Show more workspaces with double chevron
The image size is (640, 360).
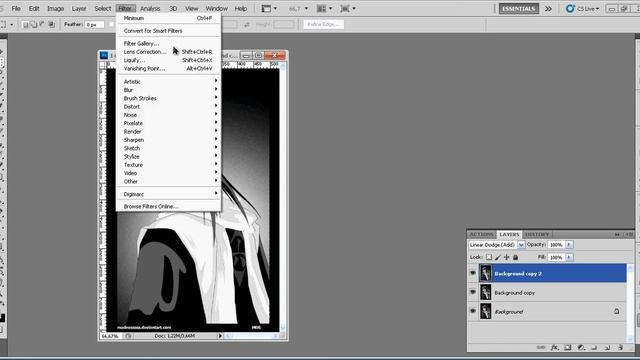(x=548, y=9)
